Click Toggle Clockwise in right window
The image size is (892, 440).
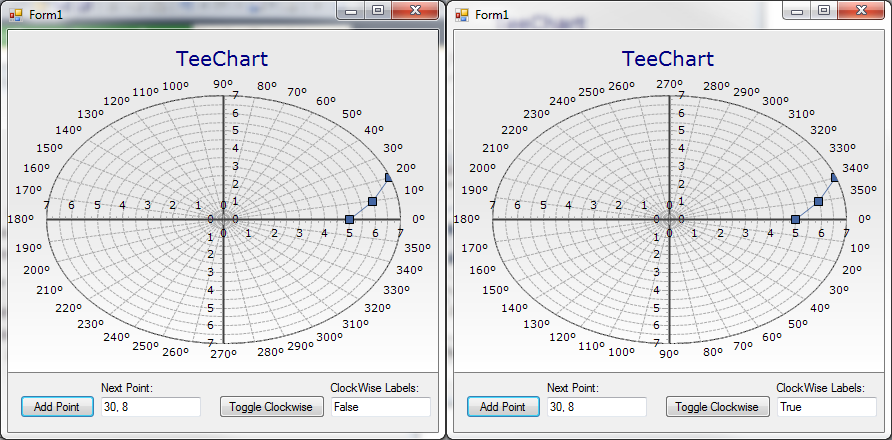717,407
